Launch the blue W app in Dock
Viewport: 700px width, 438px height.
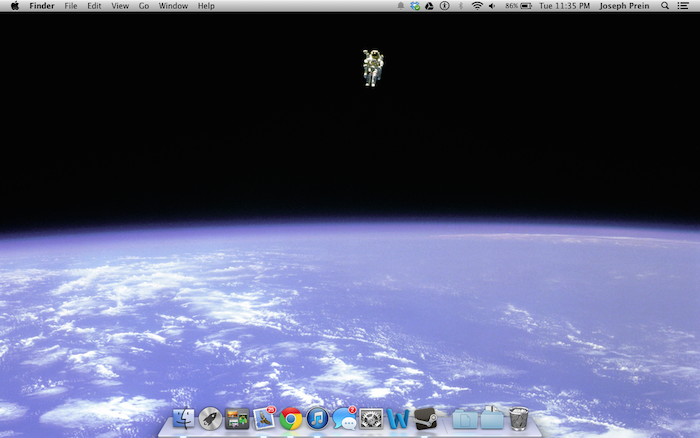[398, 419]
